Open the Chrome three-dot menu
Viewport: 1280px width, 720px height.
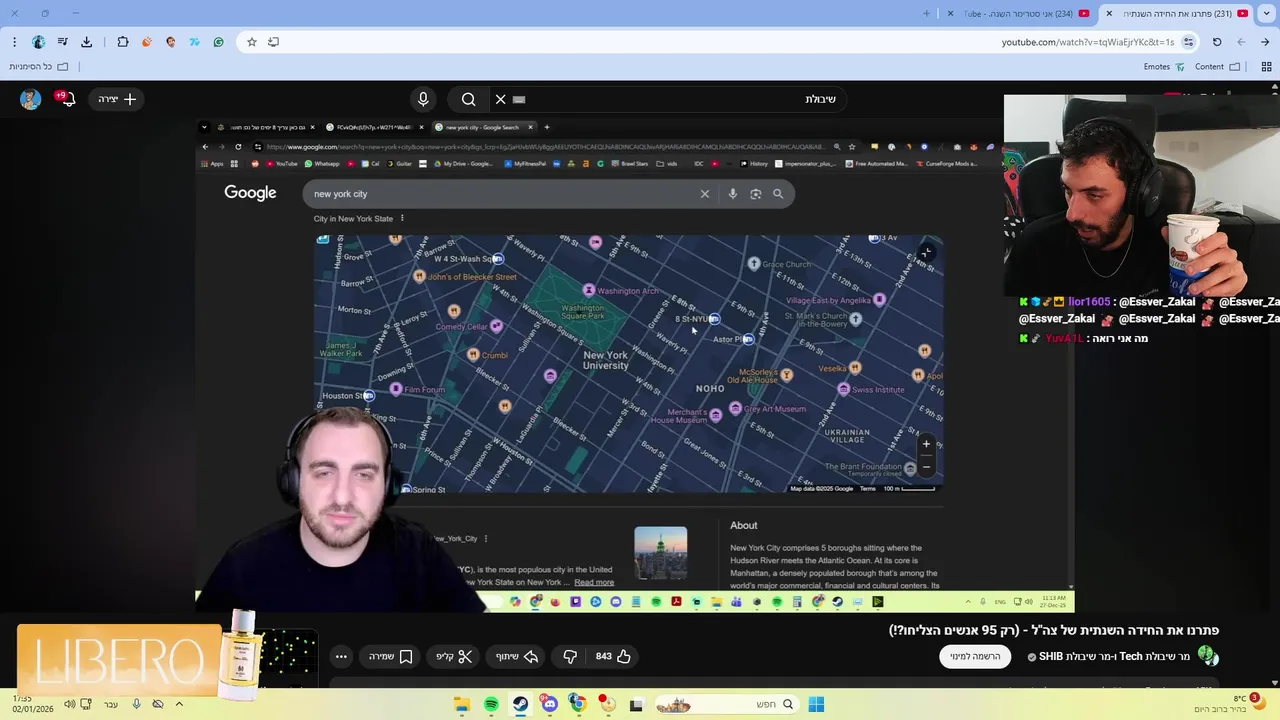point(15,42)
